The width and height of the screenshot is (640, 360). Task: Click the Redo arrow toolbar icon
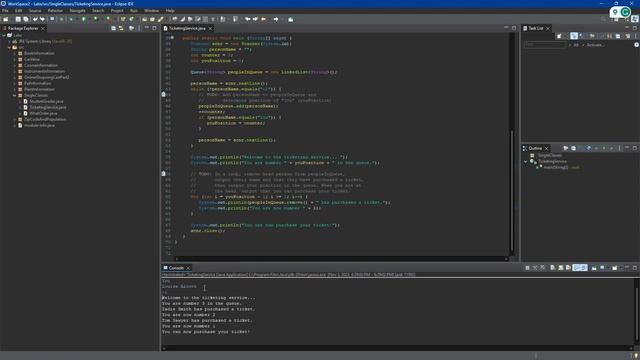point(42,19)
